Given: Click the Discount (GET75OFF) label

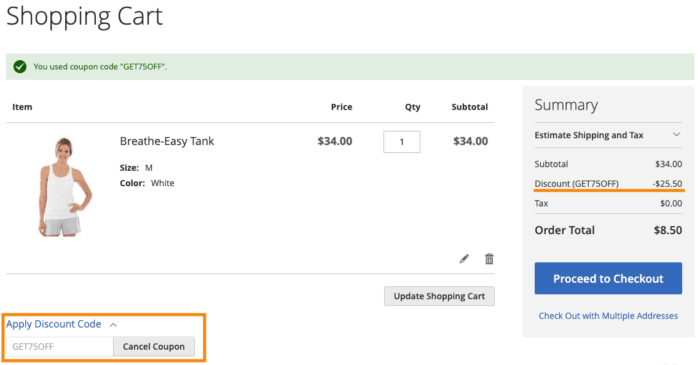Looking at the screenshot, I should [x=577, y=184].
